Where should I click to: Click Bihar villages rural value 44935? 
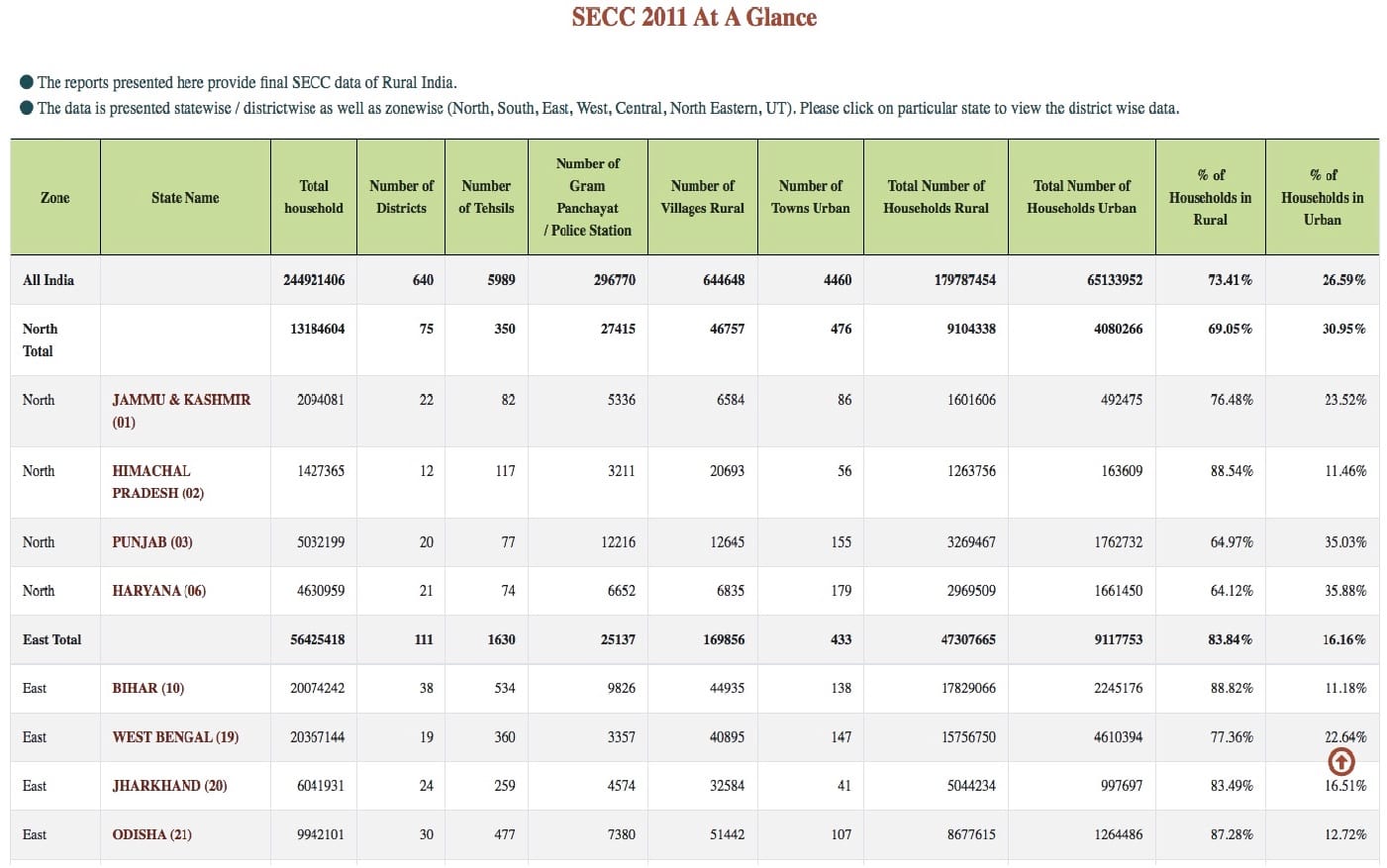(727, 688)
